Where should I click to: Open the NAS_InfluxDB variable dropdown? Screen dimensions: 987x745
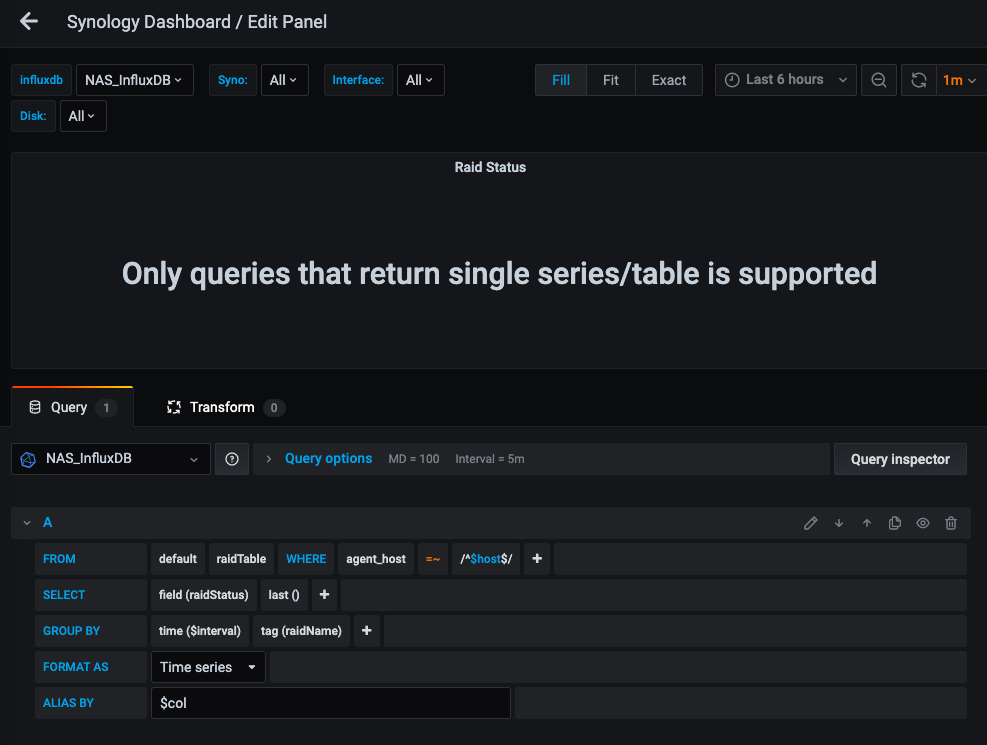pyautogui.click(x=135, y=80)
